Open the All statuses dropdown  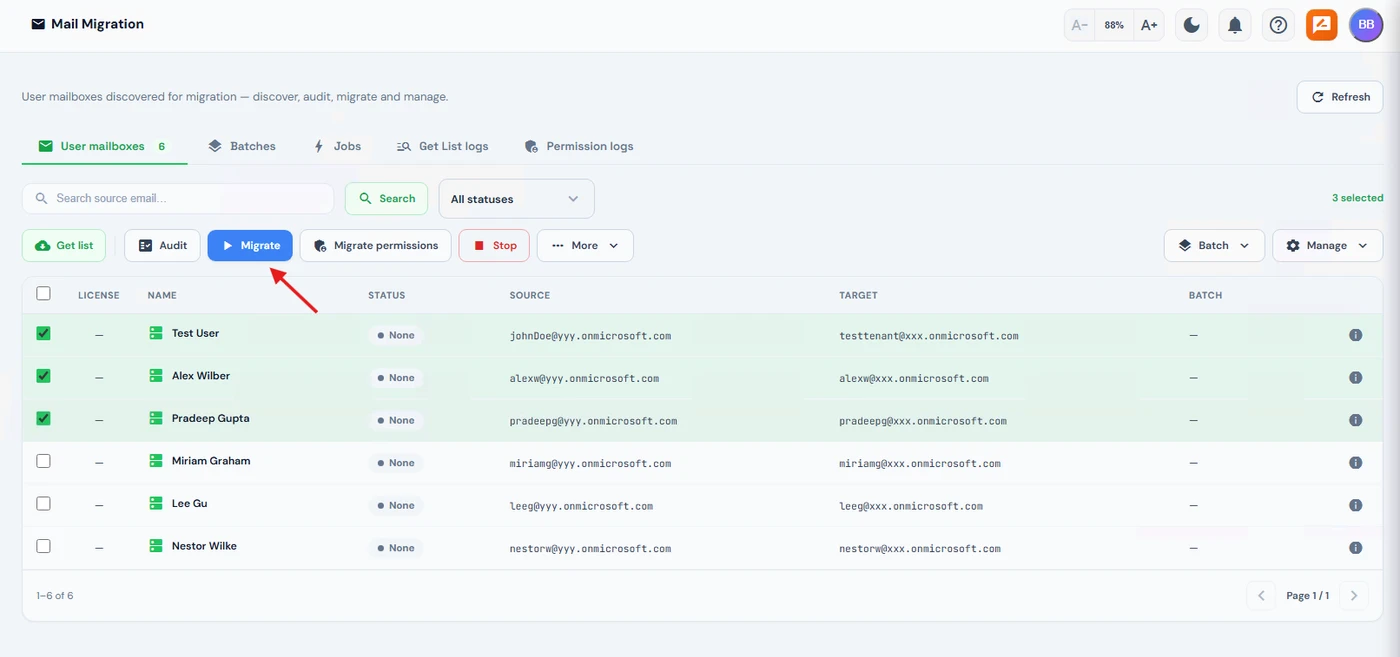pyautogui.click(x=516, y=199)
